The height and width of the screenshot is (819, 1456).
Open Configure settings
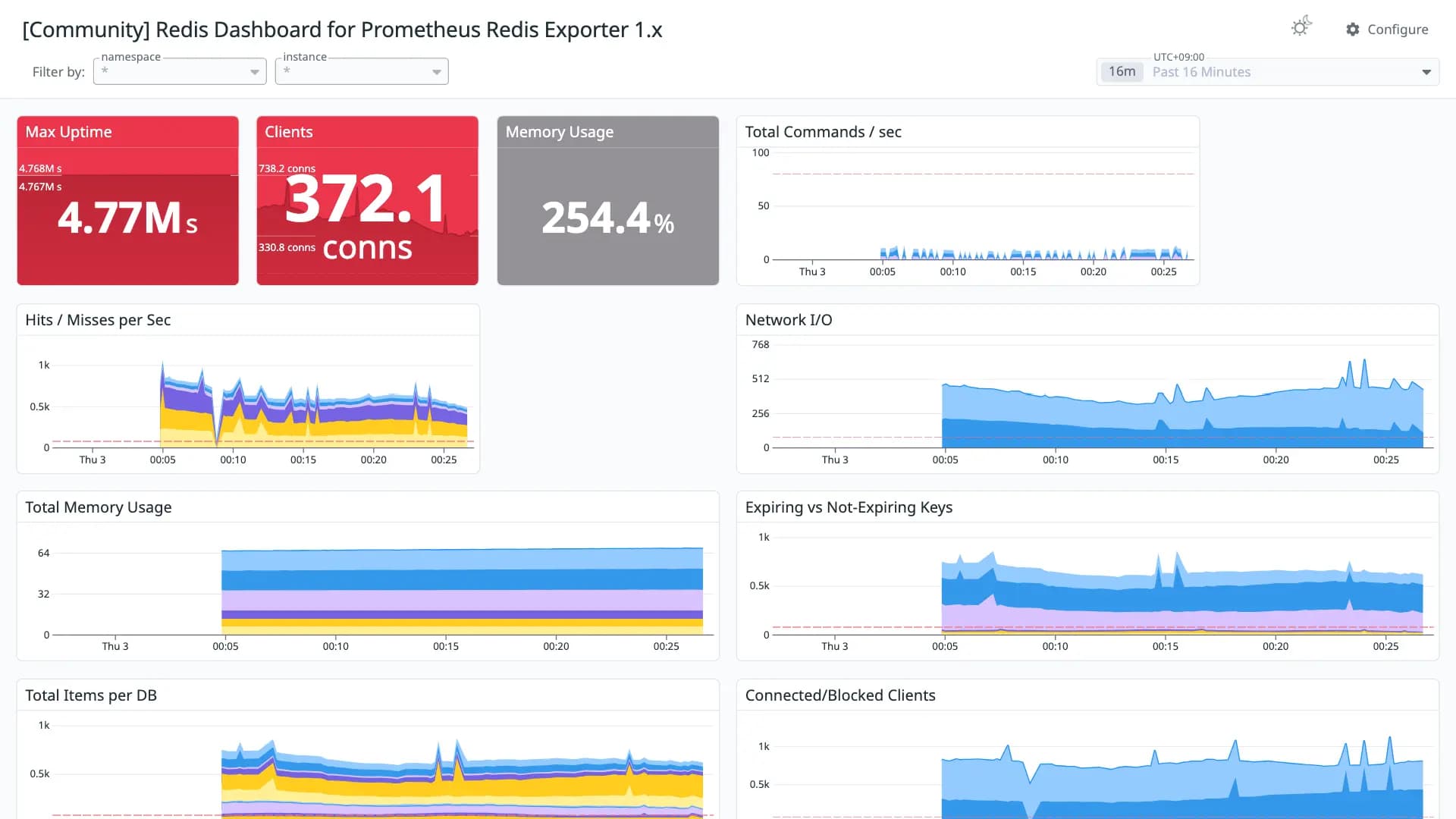pyautogui.click(x=1387, y=30)
